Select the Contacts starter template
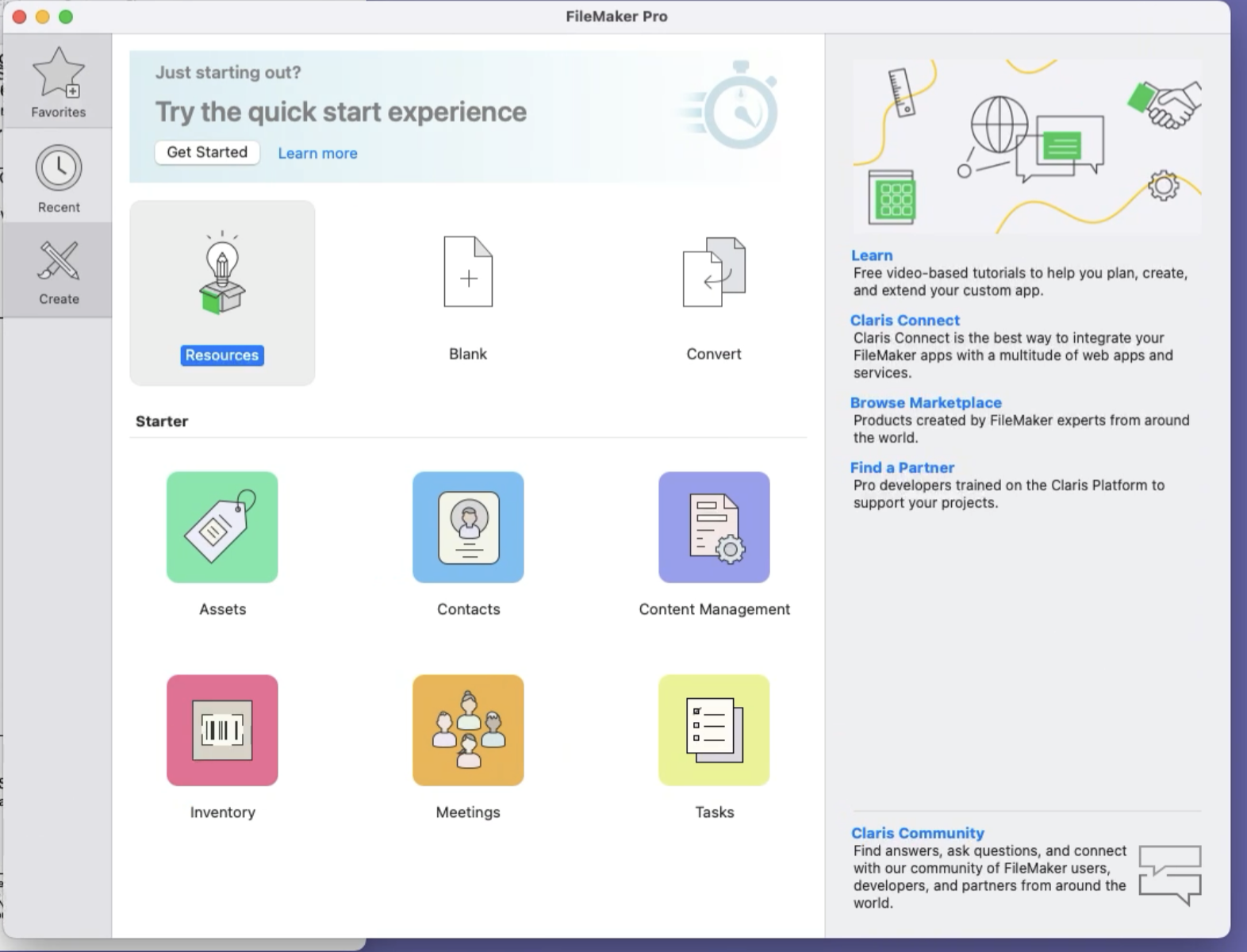 pyautogui.click(x=468, y=528)
